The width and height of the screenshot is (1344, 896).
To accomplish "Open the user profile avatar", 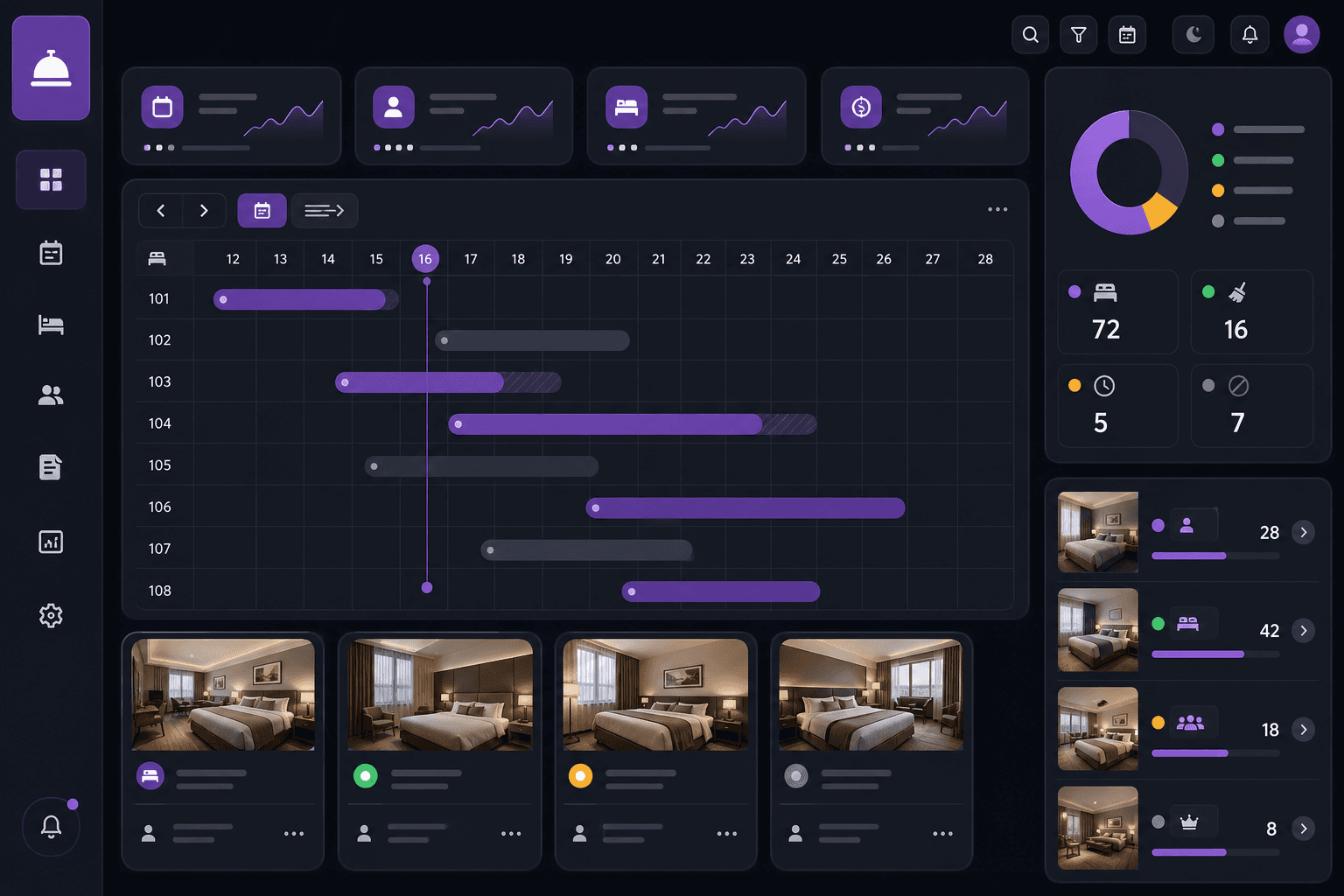I will (1301, 35).
